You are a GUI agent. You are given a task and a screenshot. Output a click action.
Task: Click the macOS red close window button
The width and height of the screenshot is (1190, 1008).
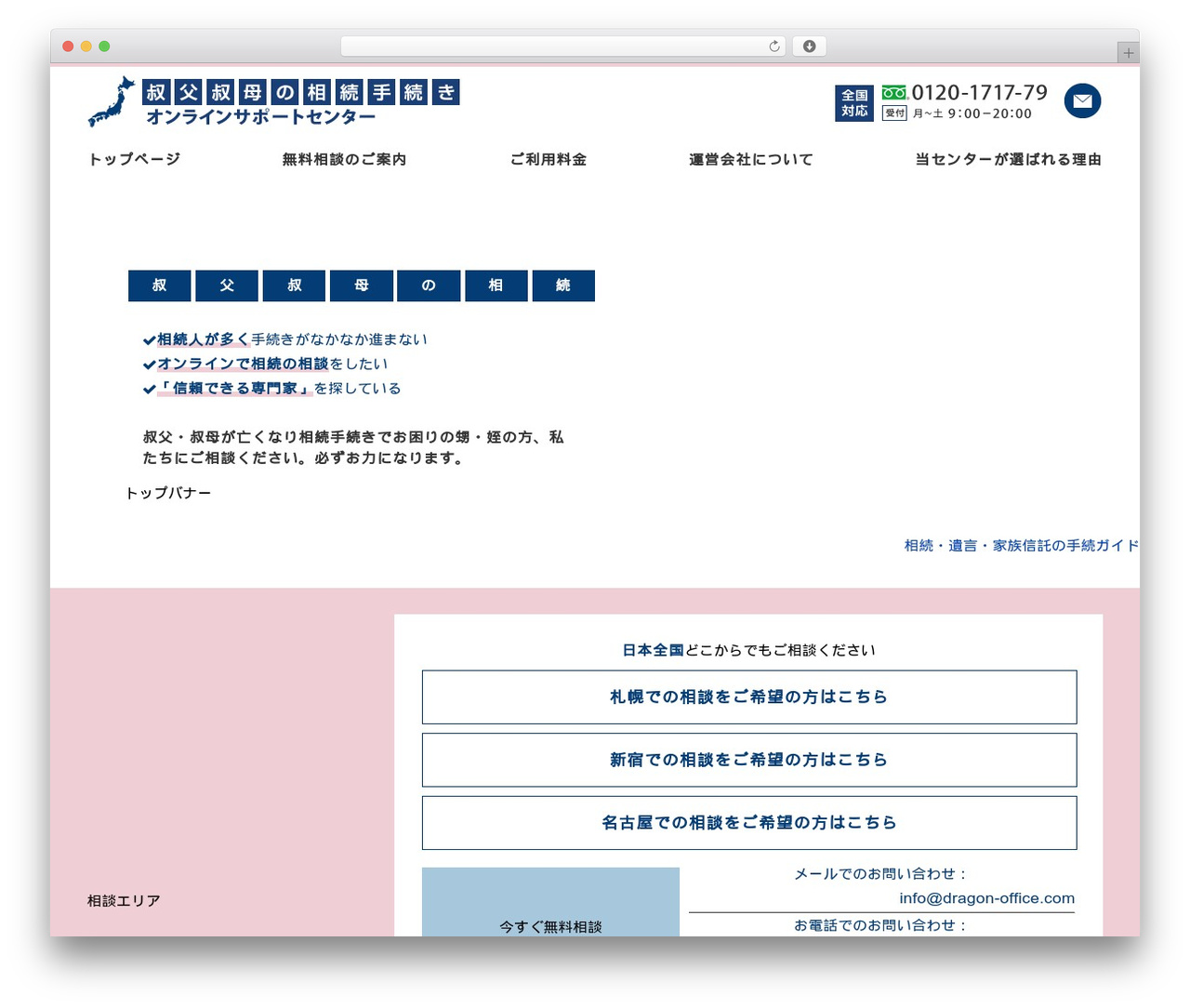68,46
